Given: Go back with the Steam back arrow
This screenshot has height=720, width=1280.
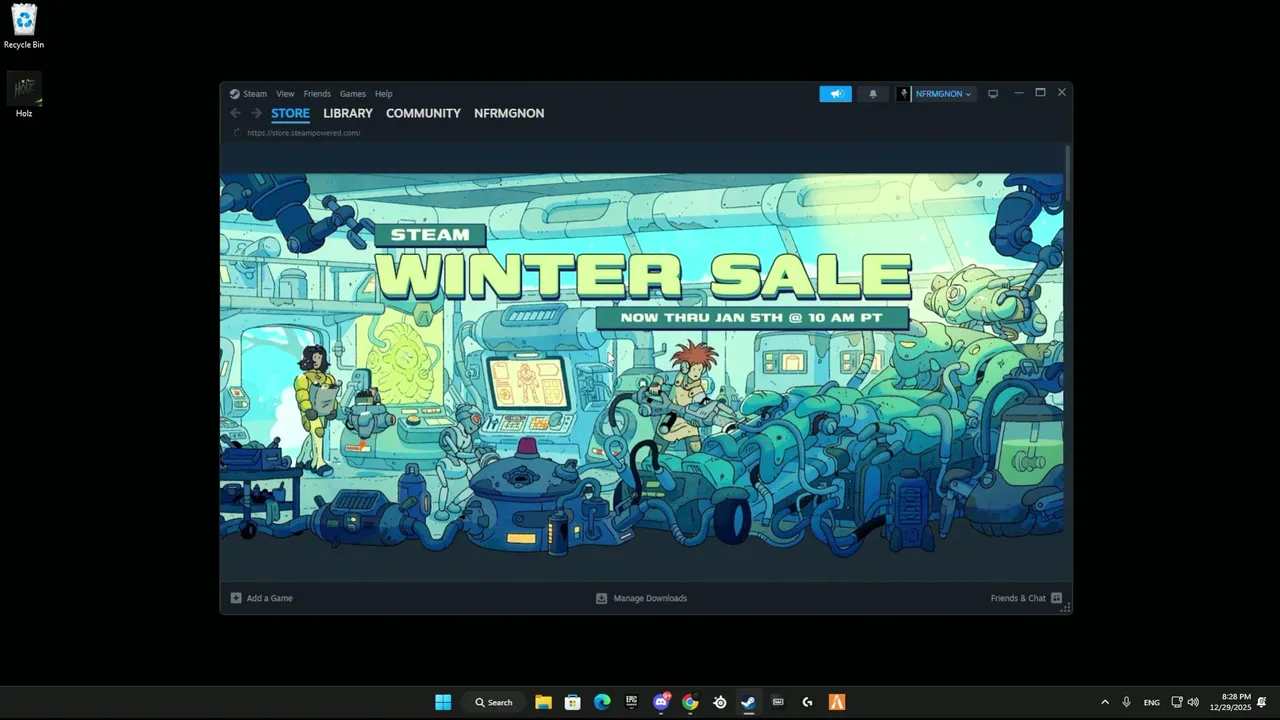Looking at the screenshot, I should [x=236, y=113].
